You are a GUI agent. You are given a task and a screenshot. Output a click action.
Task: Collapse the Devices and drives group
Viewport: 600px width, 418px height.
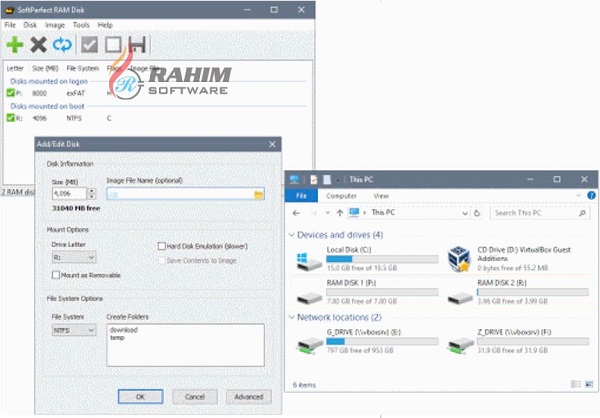coord(292,235)
